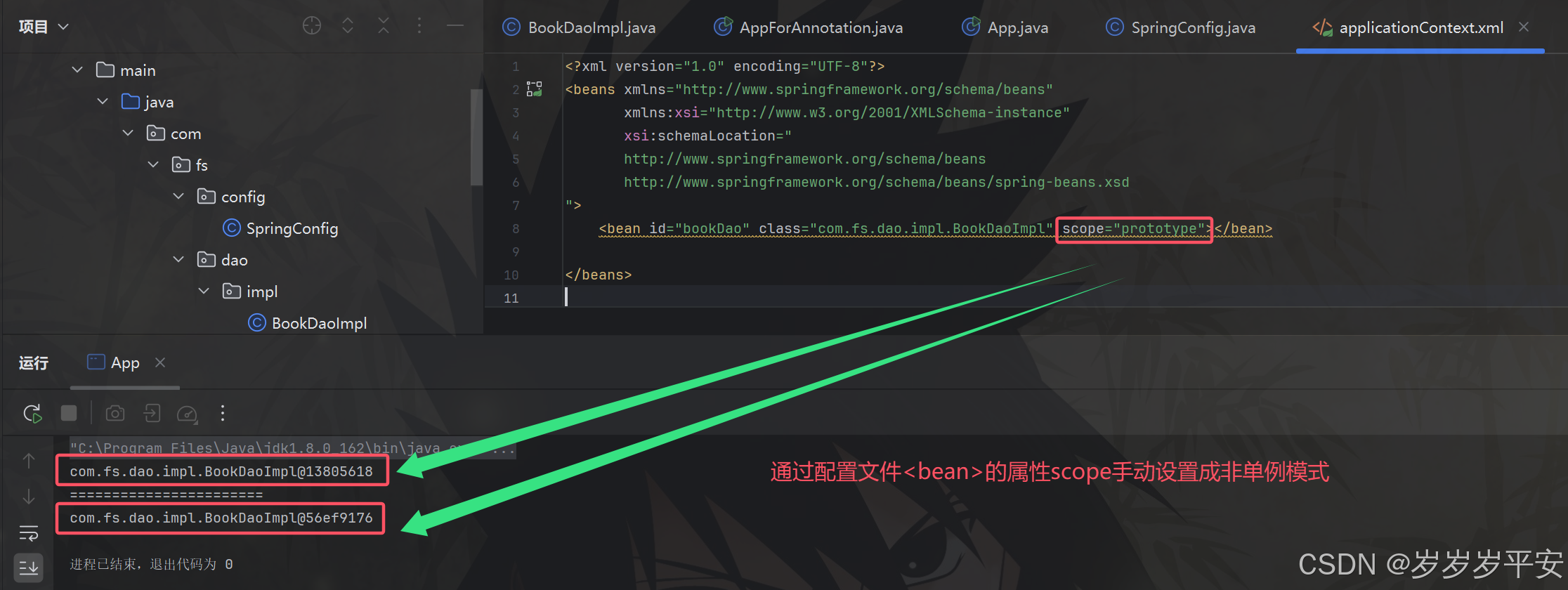Click the camera thread dump icon
1568x590 pixels.
point(115,413)
